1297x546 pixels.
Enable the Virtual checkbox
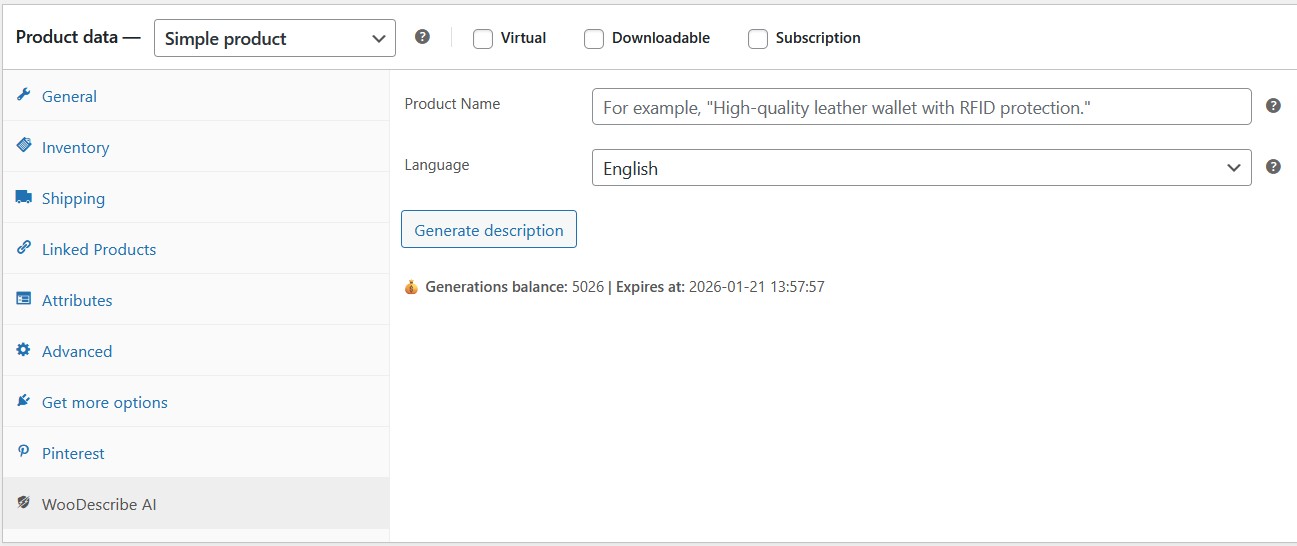coord(483,39)
